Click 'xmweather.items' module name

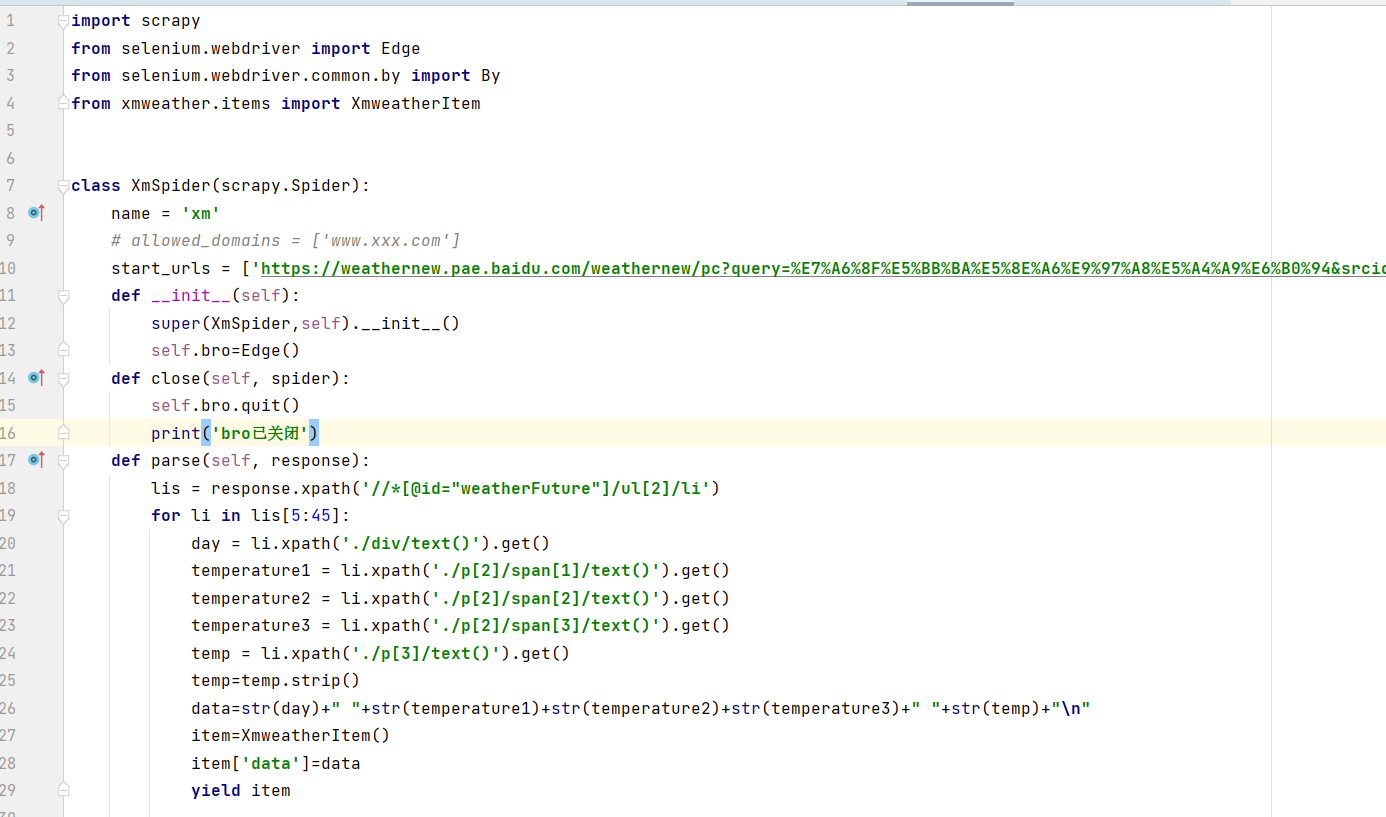[x=196, y=103]
